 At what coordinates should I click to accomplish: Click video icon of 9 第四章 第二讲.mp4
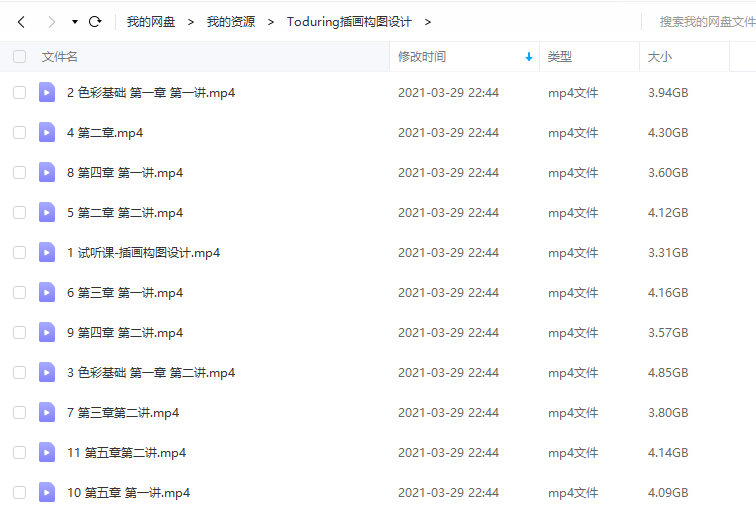(x=47, y=332)
